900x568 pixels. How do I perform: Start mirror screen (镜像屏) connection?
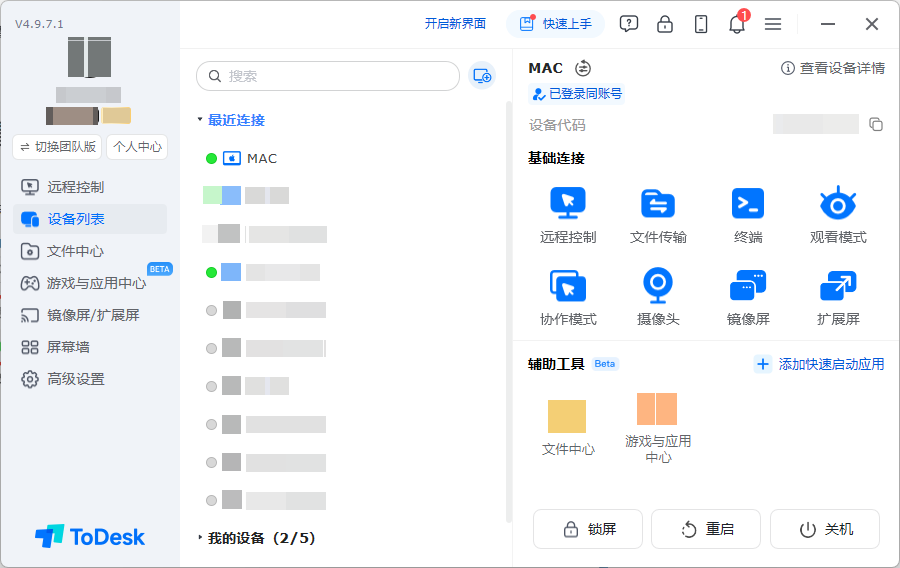tap(748, 285)
